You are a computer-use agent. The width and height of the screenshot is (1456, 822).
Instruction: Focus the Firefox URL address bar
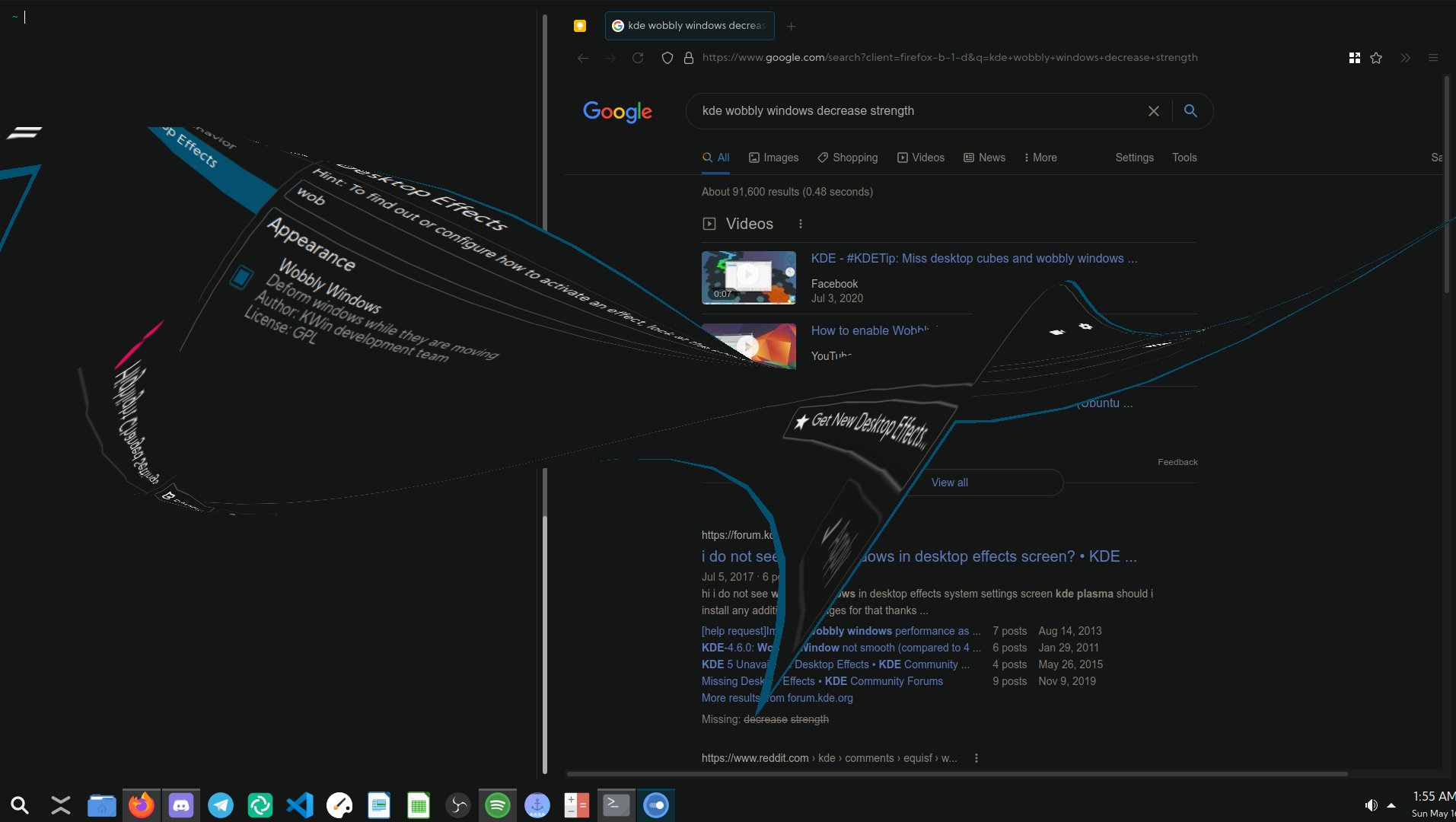950,58
